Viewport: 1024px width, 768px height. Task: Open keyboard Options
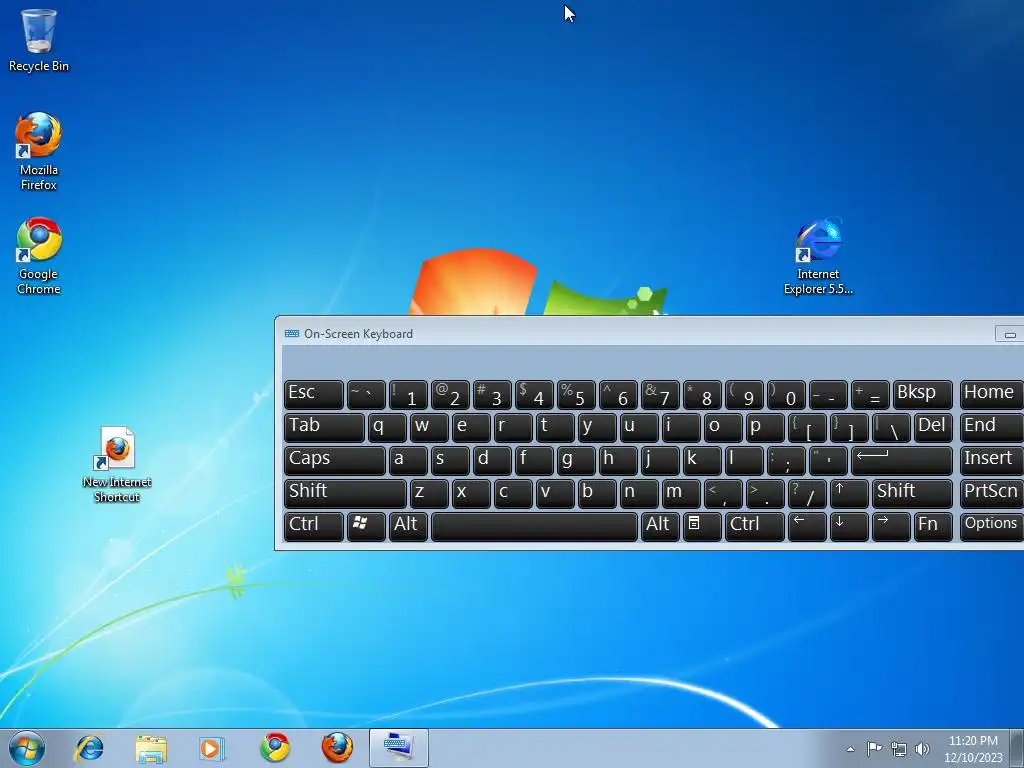click(x=992, y=526)
